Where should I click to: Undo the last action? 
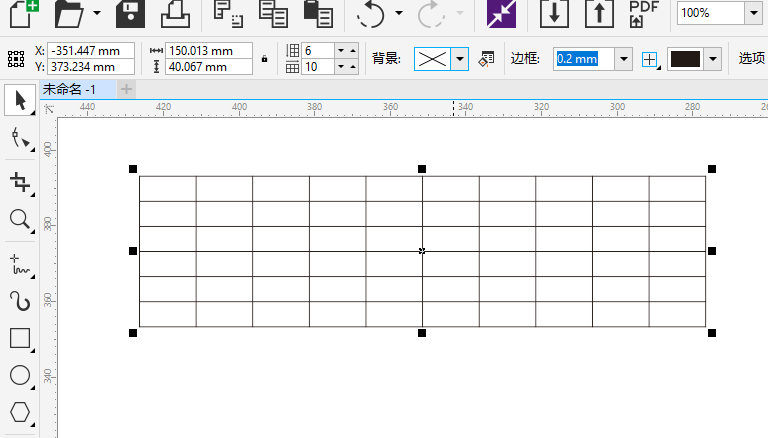point(370,14)
